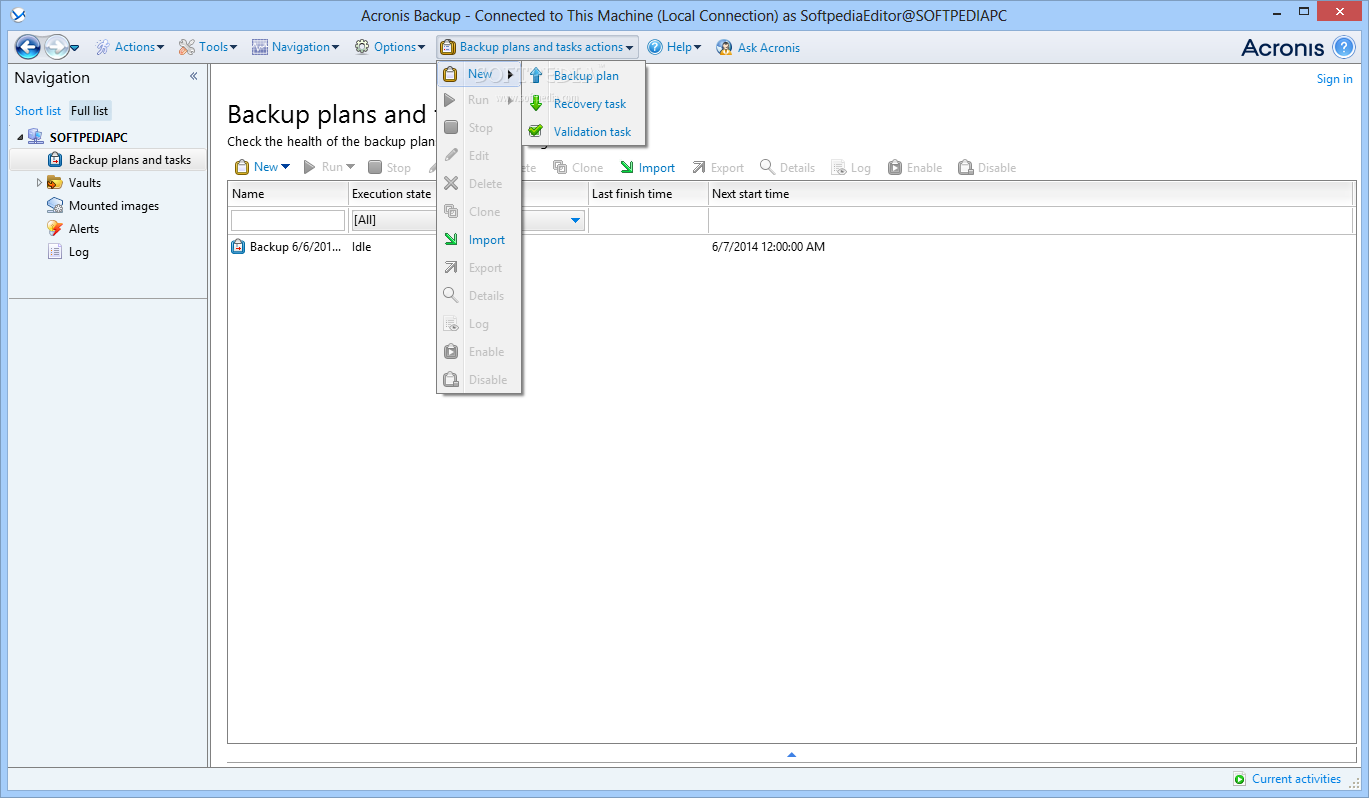
Task: Open the Tools menu
Action: click(208, 47)
